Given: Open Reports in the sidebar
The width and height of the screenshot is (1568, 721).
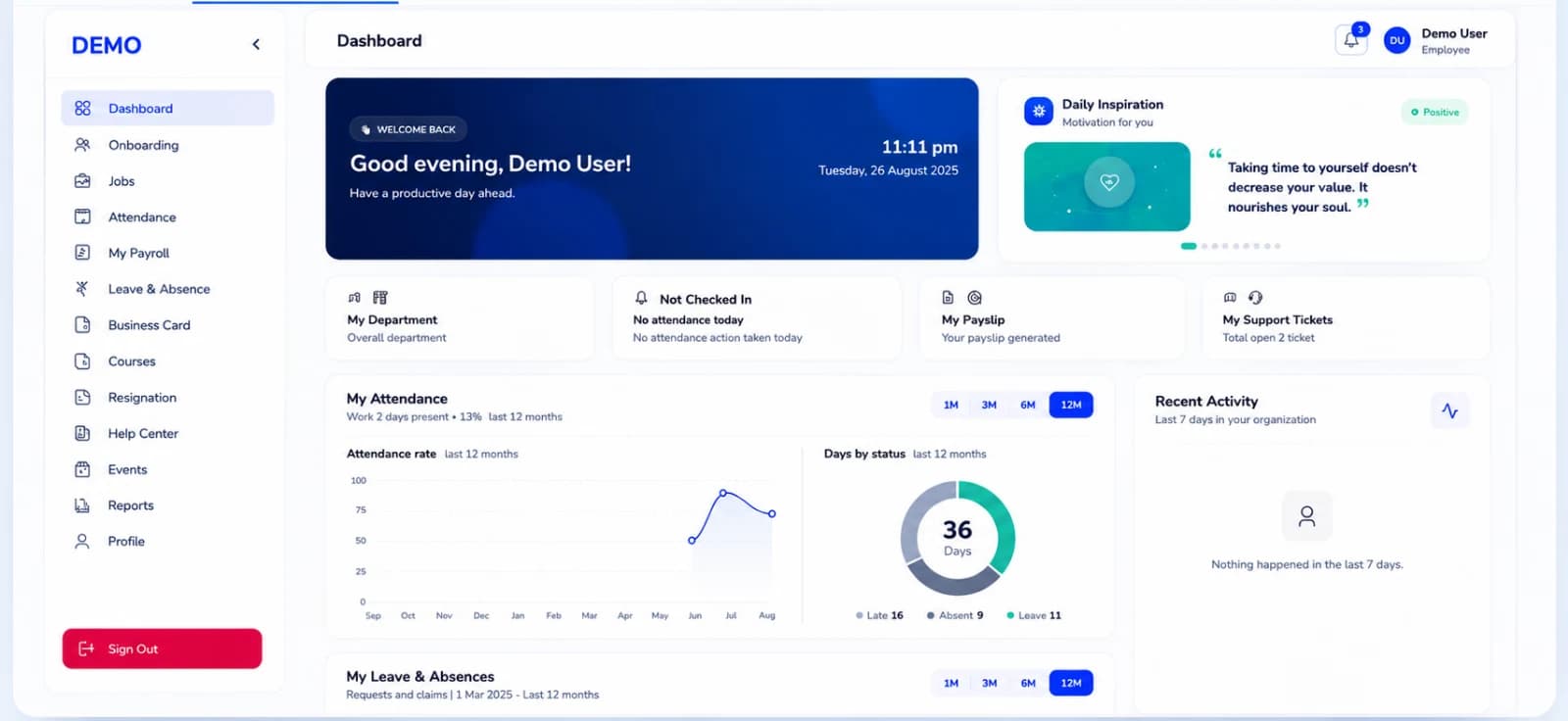Looking at the screenshot, I should coord(168,505).
